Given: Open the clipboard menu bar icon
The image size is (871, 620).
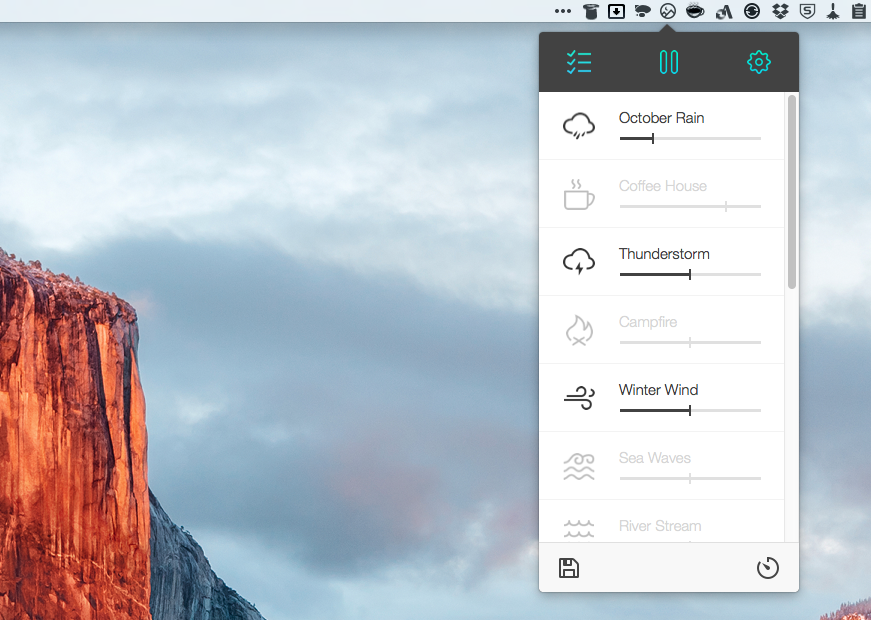Looking at the screenshot, I should click(859, 11).
